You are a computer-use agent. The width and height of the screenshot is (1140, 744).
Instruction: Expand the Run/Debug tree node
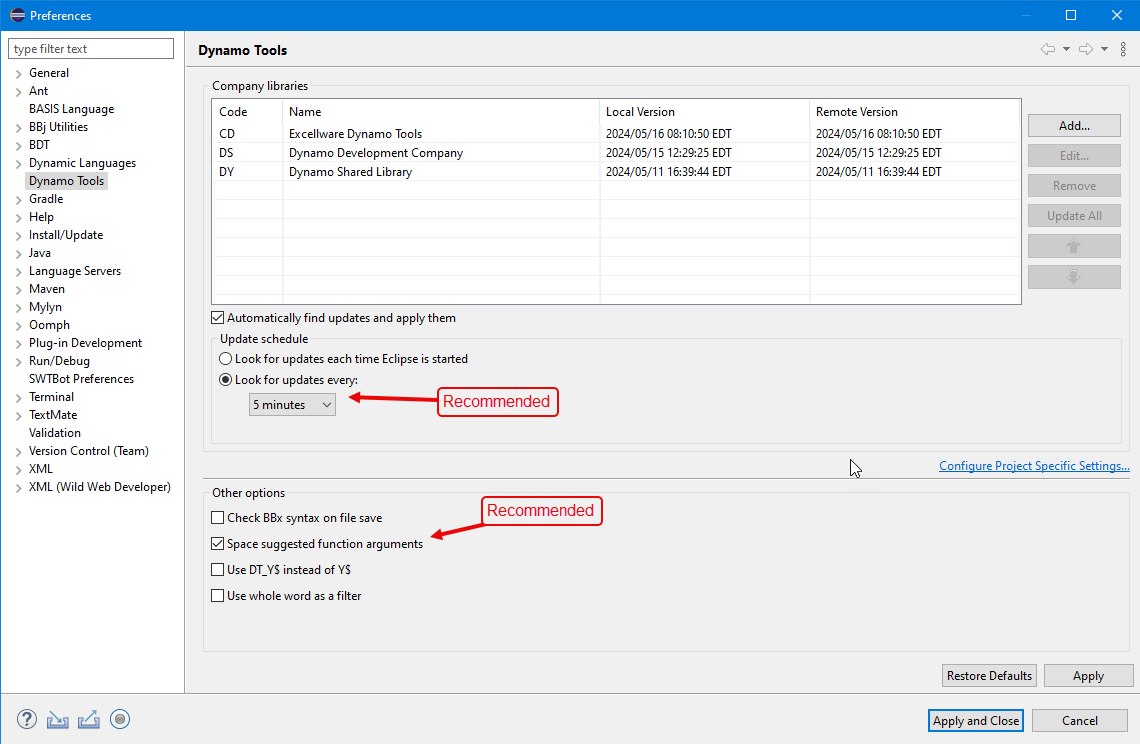(x=18, y=361)
